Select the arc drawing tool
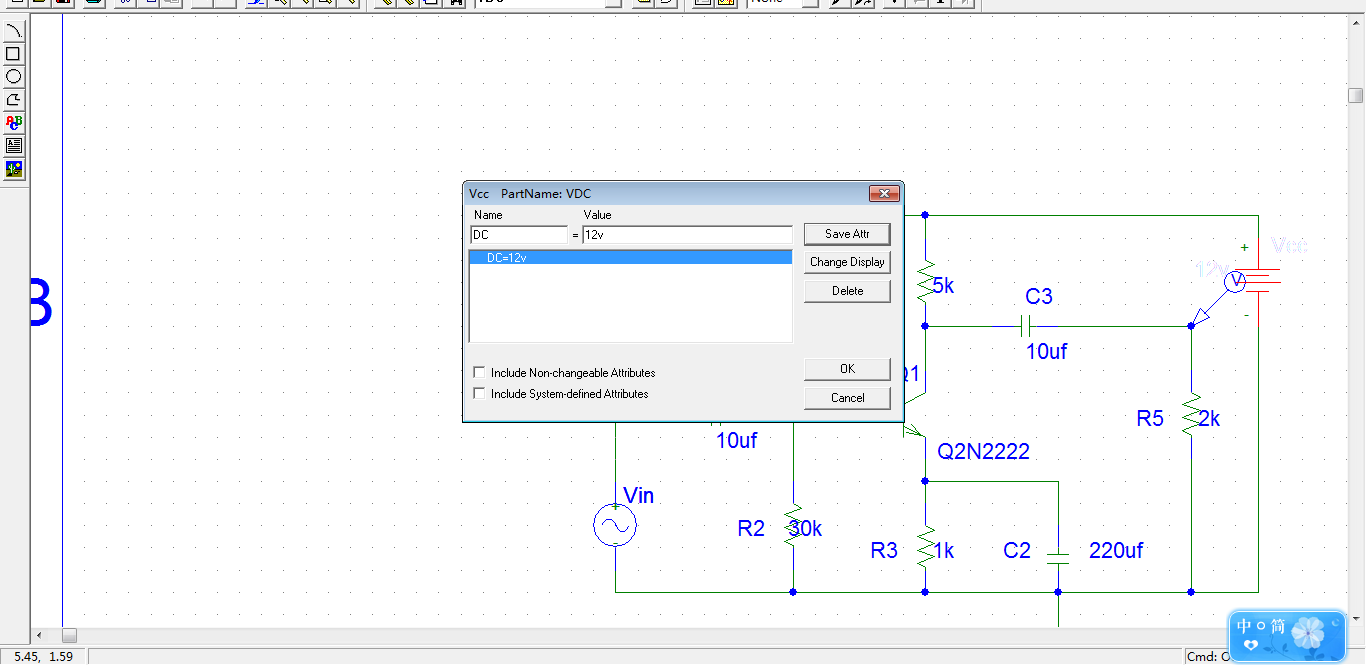Image resolution: width=1366 pixels, height=665 pixels. tap(14, 31)
